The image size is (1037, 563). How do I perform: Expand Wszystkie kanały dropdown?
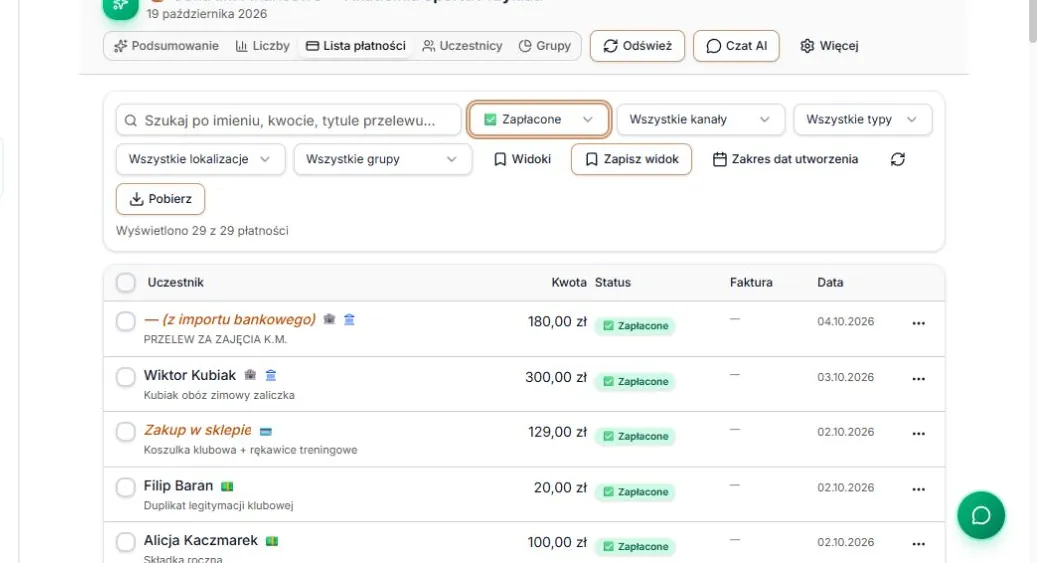tap(700, 120)
